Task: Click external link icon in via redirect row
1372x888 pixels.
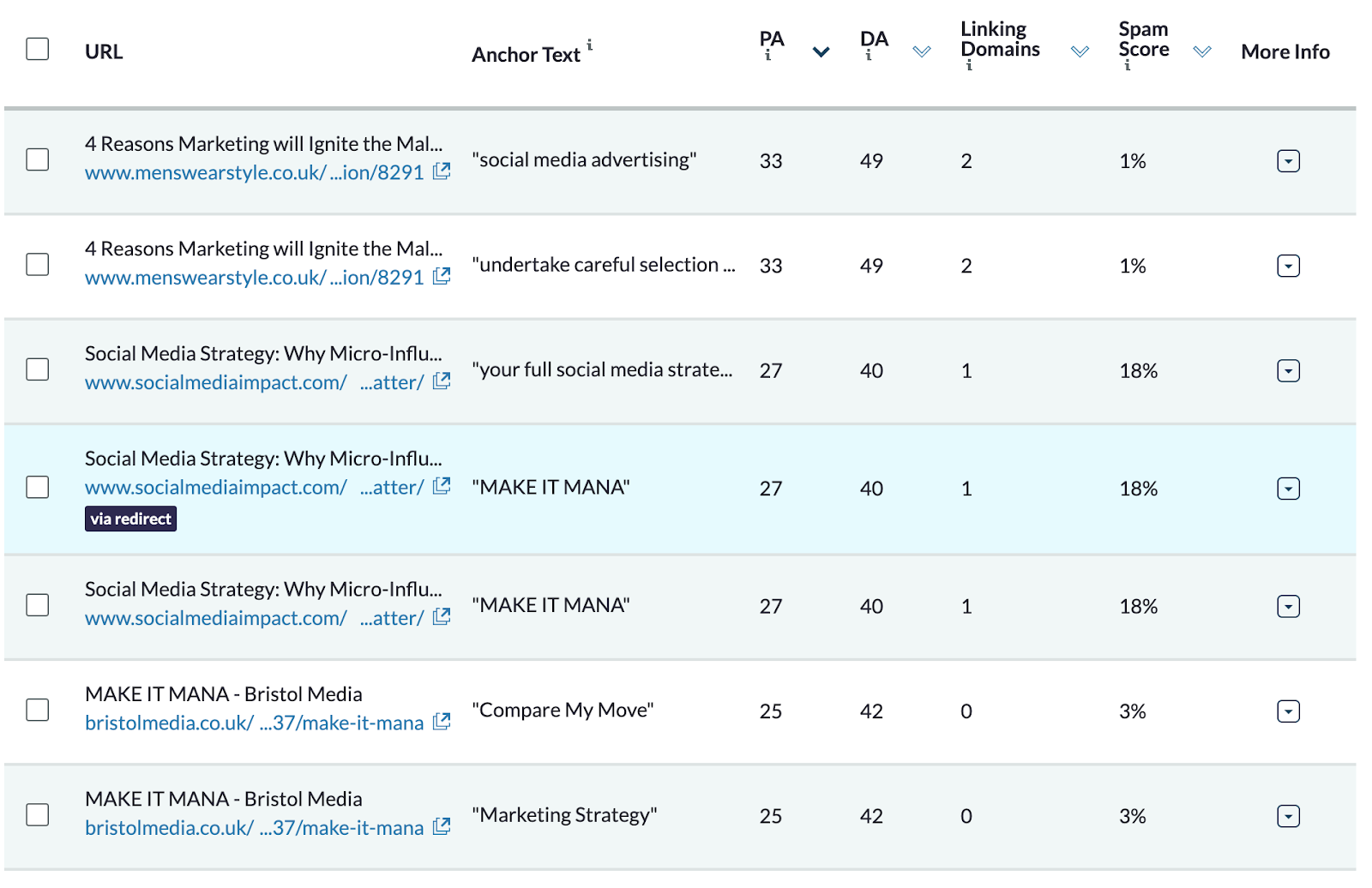Action: coord(442,486)
